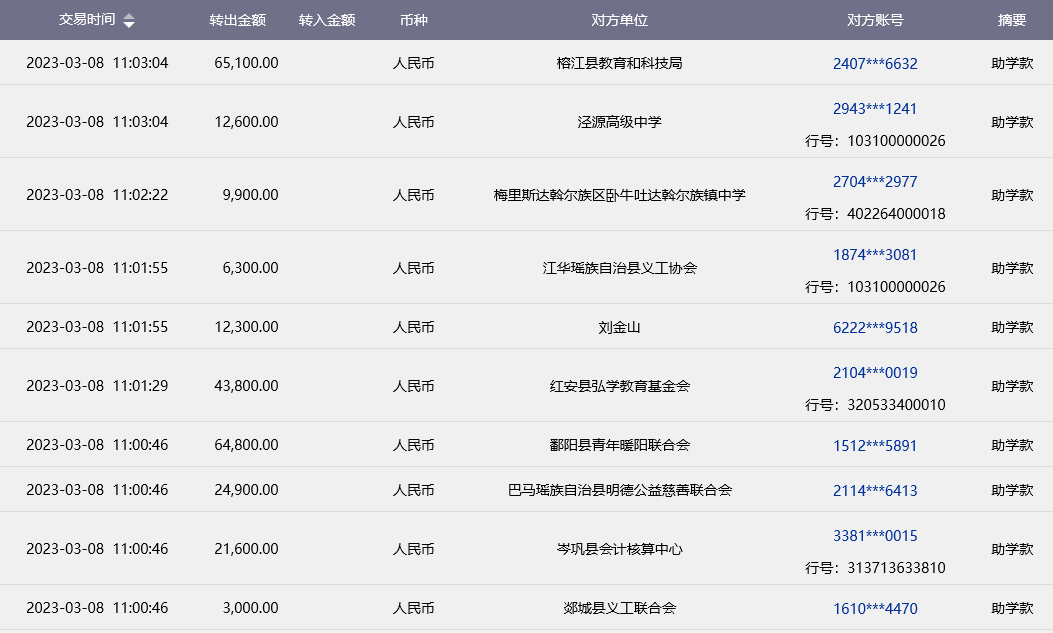The image size is (1053, 633).
Task: Click the 转出金额 column header
Action: [237, 20]
